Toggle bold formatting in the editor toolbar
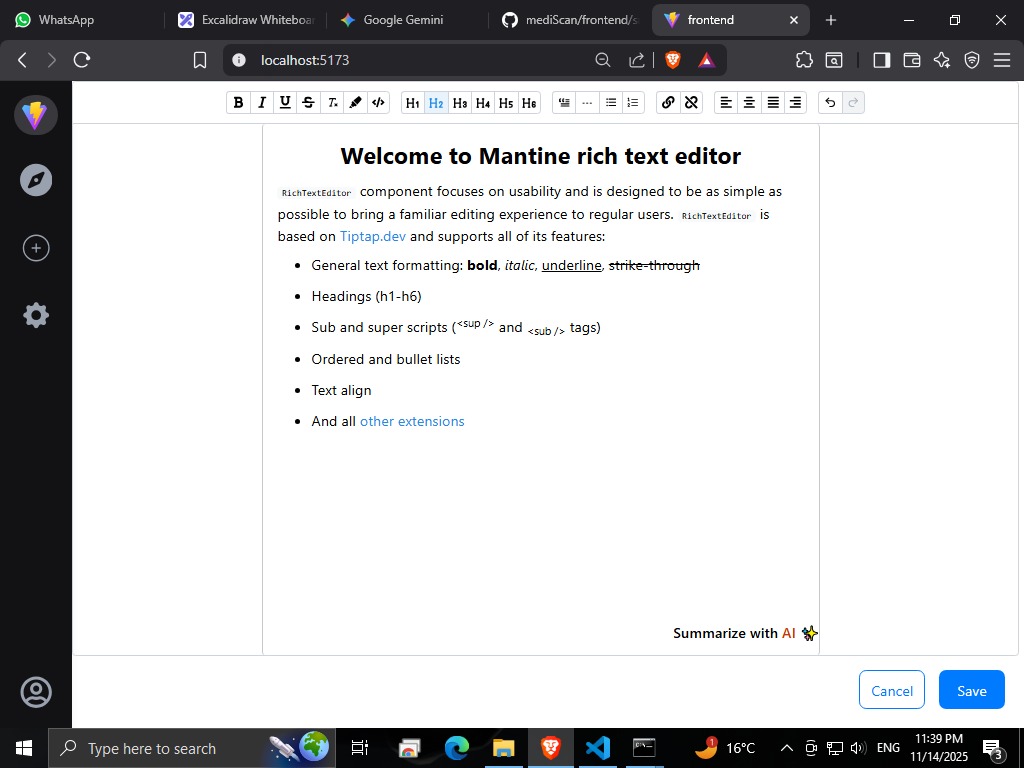 tap(238, 102)
